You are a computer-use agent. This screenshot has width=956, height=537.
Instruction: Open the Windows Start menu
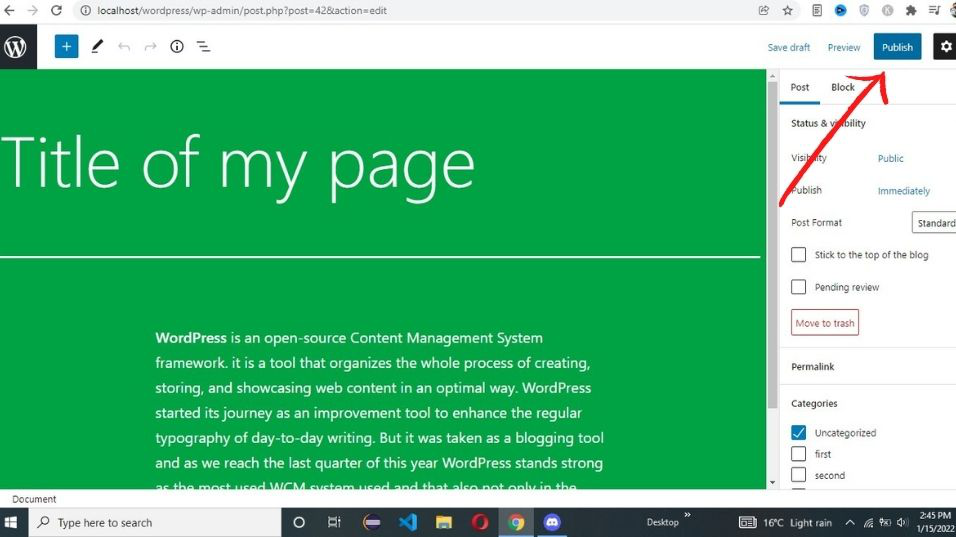11,522
